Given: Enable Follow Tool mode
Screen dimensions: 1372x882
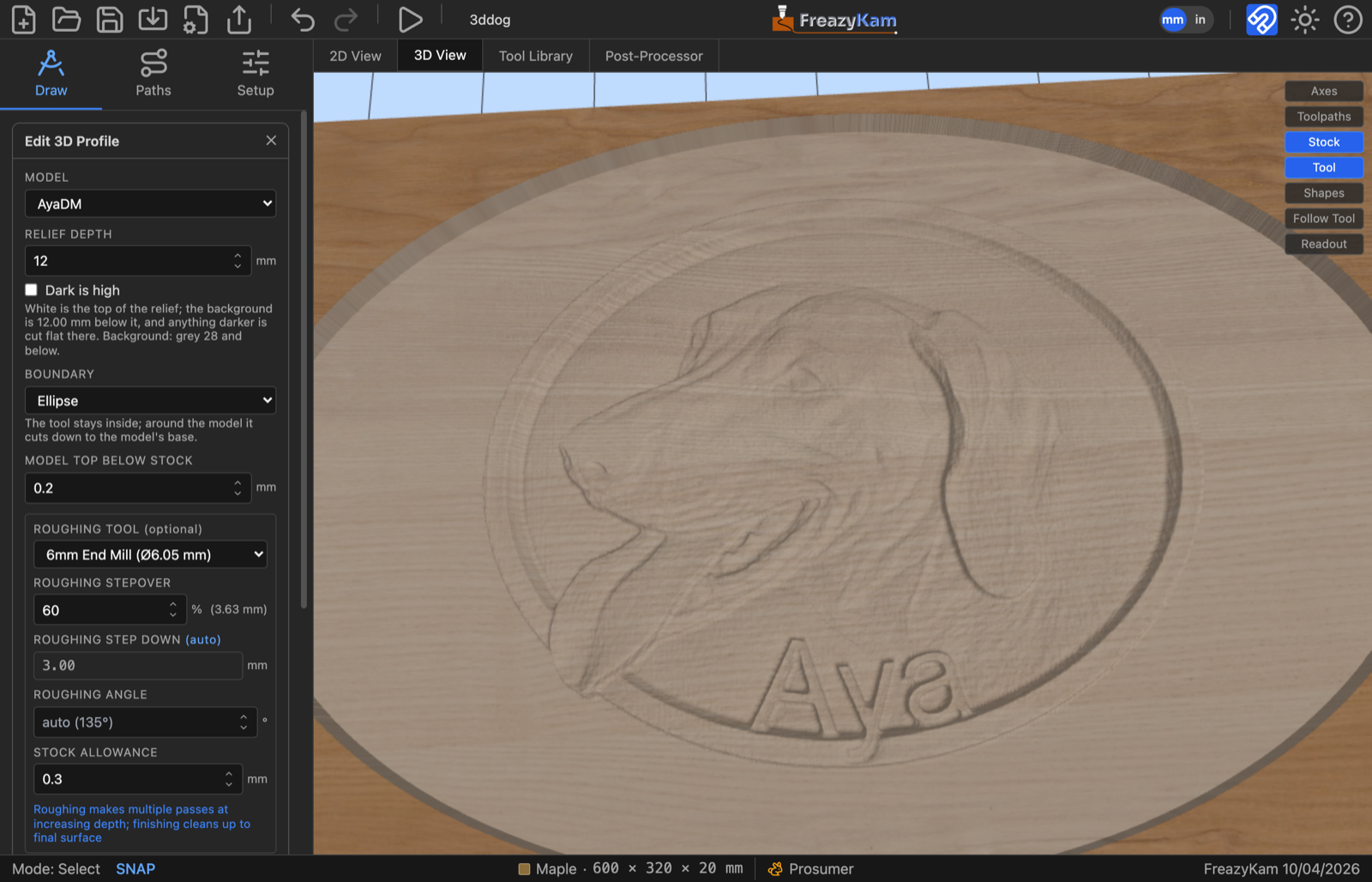Looking at the screenshot, I should coord(1324,219).
